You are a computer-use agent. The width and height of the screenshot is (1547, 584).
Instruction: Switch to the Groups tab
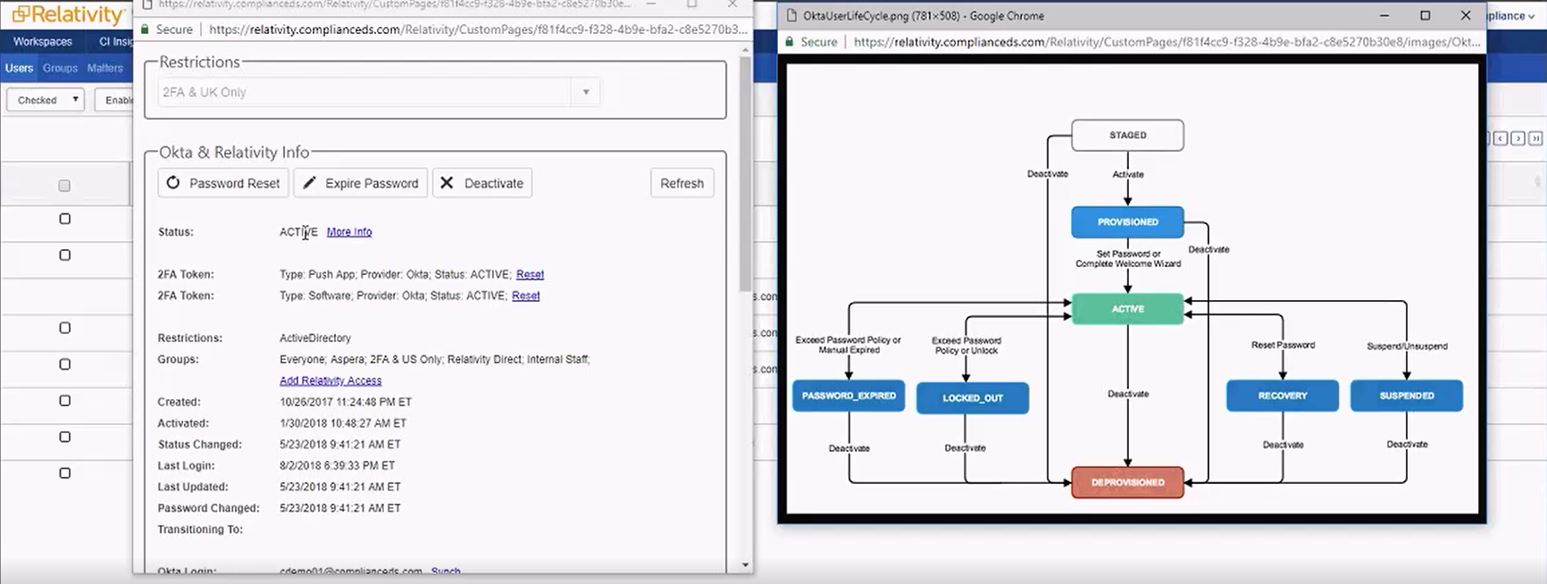[x=60, y=68]
